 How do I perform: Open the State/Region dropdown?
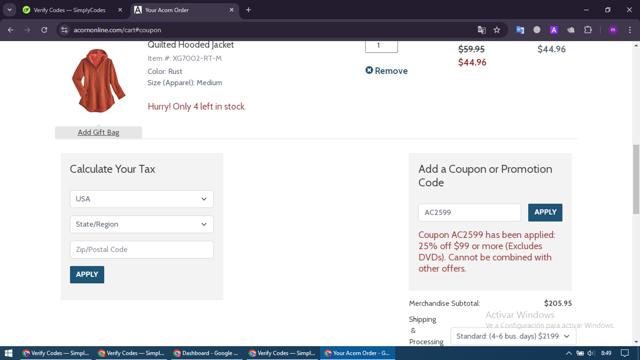tap(142, 224)
